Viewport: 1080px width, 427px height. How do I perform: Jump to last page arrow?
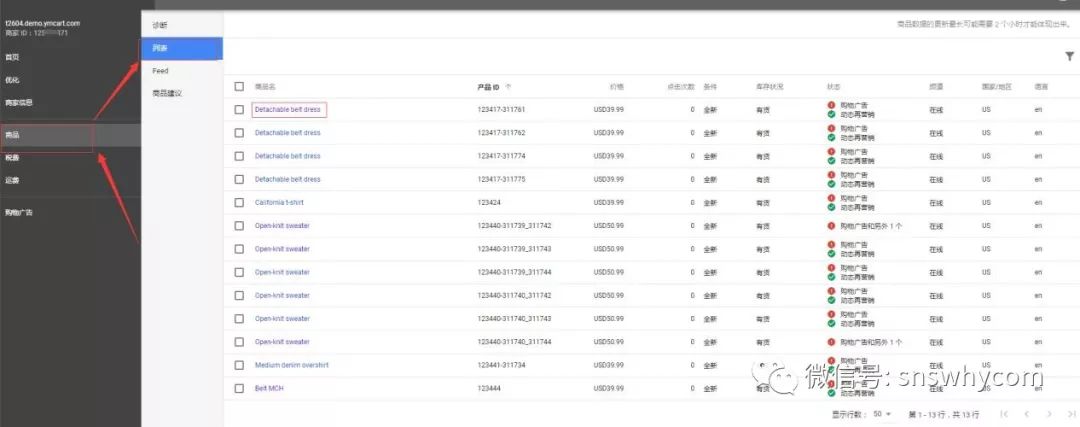coord(1071,414)
